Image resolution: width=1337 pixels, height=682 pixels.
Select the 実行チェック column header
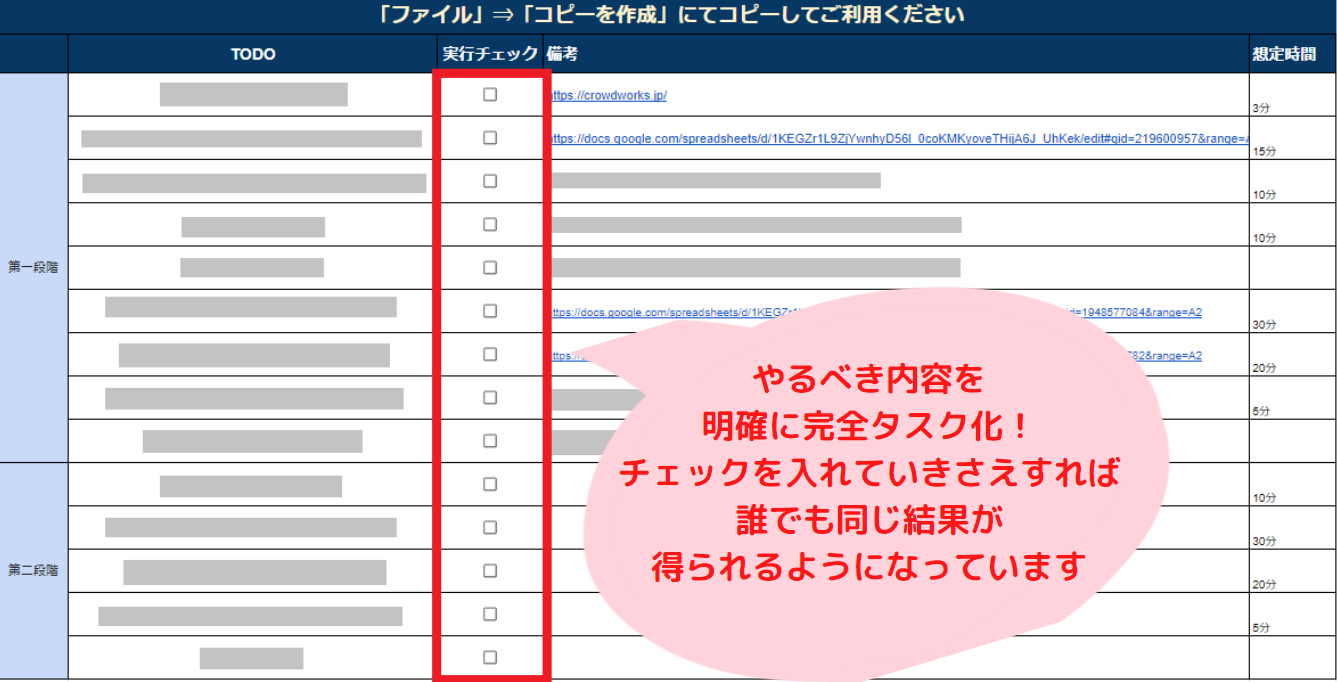[x=490, y=54]
